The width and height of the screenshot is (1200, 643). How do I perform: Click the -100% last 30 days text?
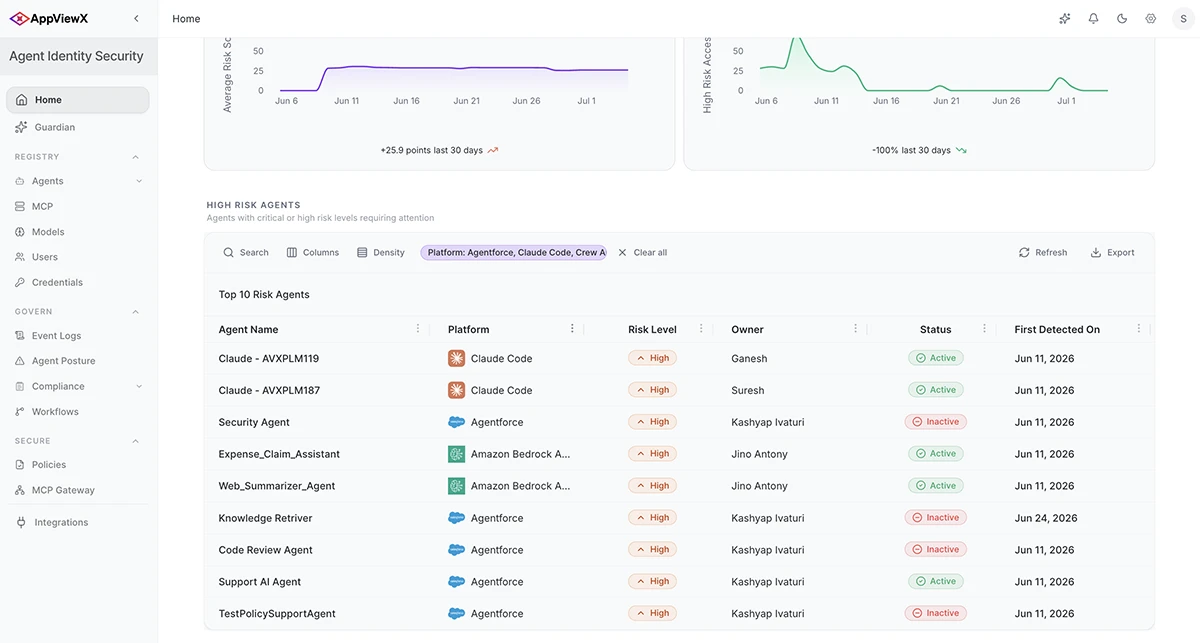(911, 150)
